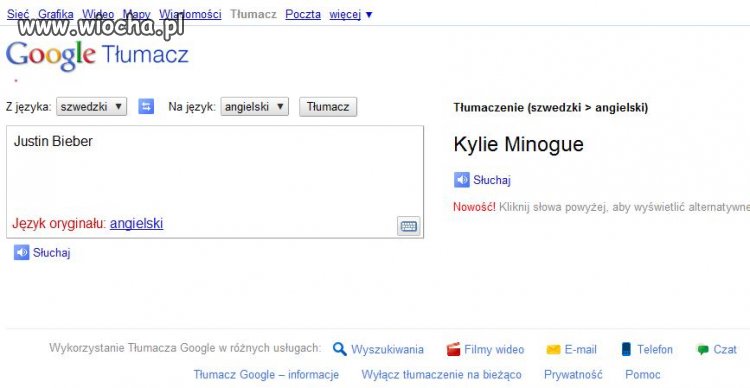The image size is (750, 388).
Task: Click the swap languages icon
Action: click(146, 106)
